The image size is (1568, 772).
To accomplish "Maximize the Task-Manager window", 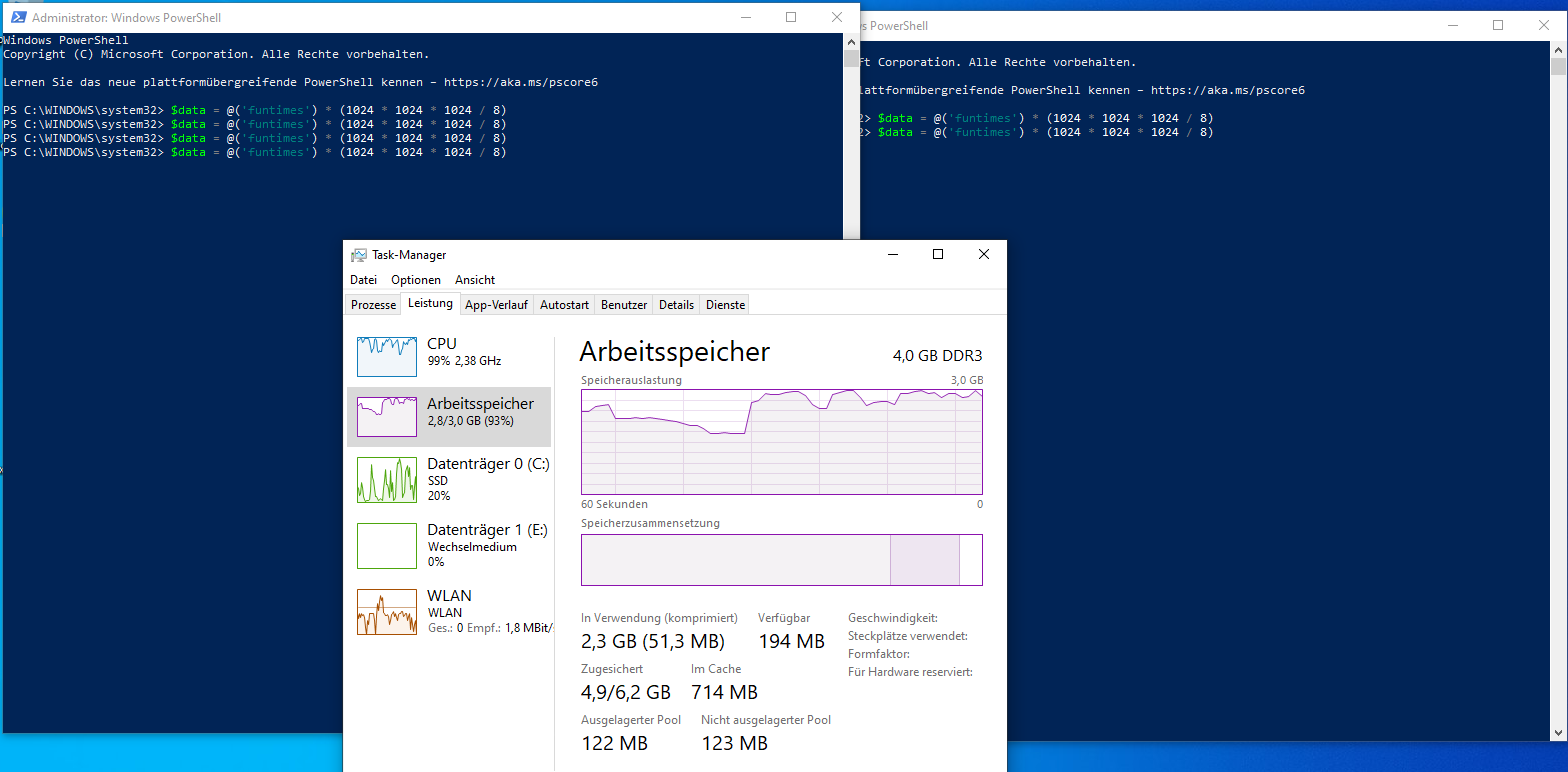I will click(938, 254).
